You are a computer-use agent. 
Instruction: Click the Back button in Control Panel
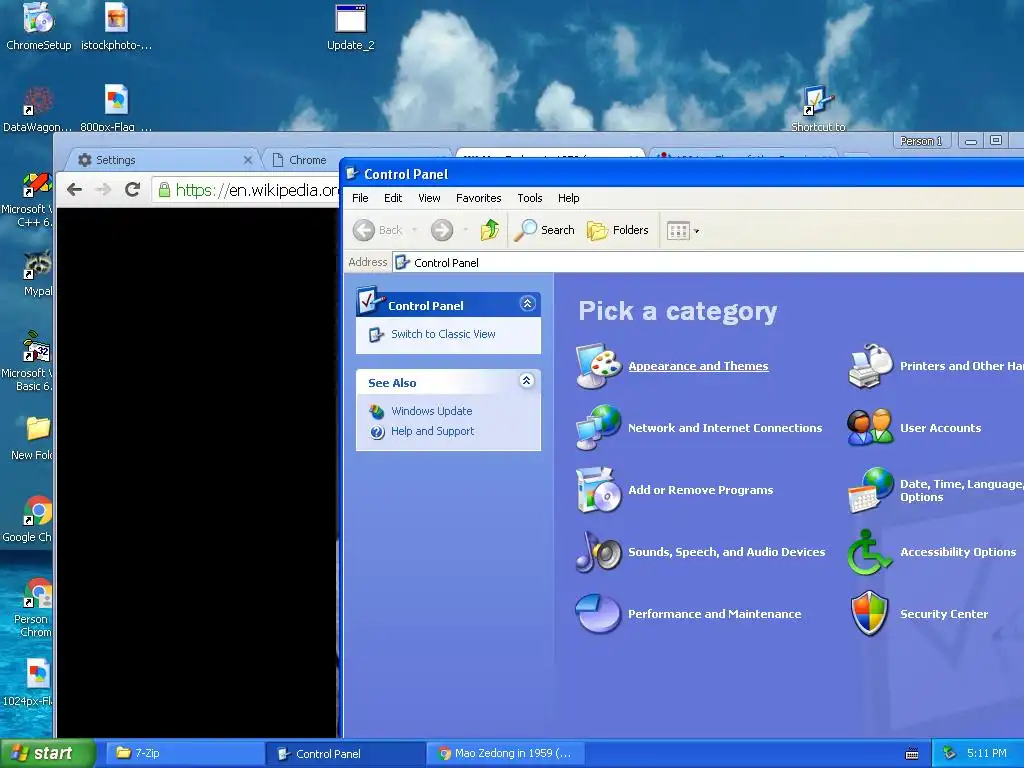click(x=378, y=230)
